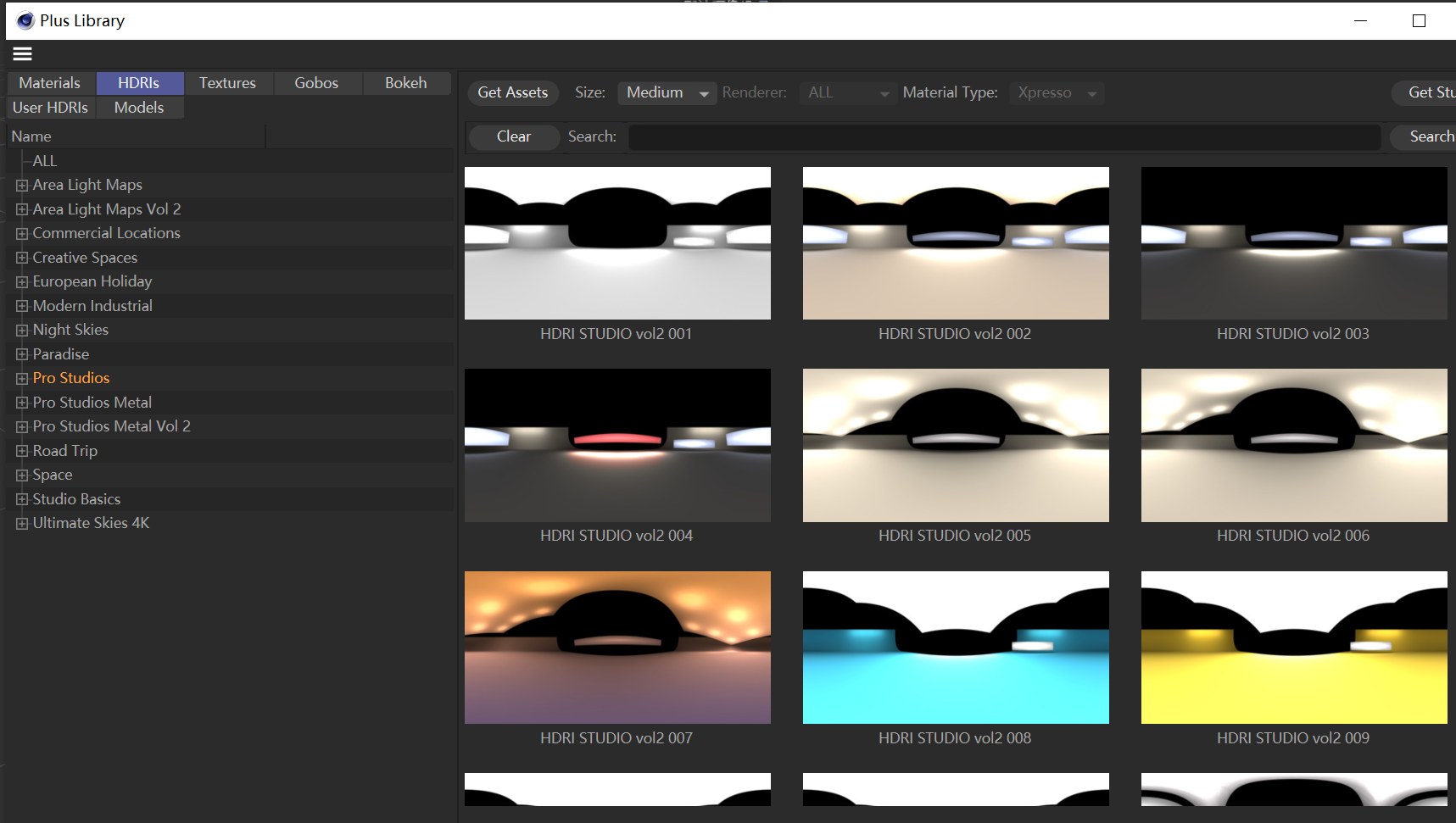
Task: Expand the Studio Basics category
Action: (22, 499)
